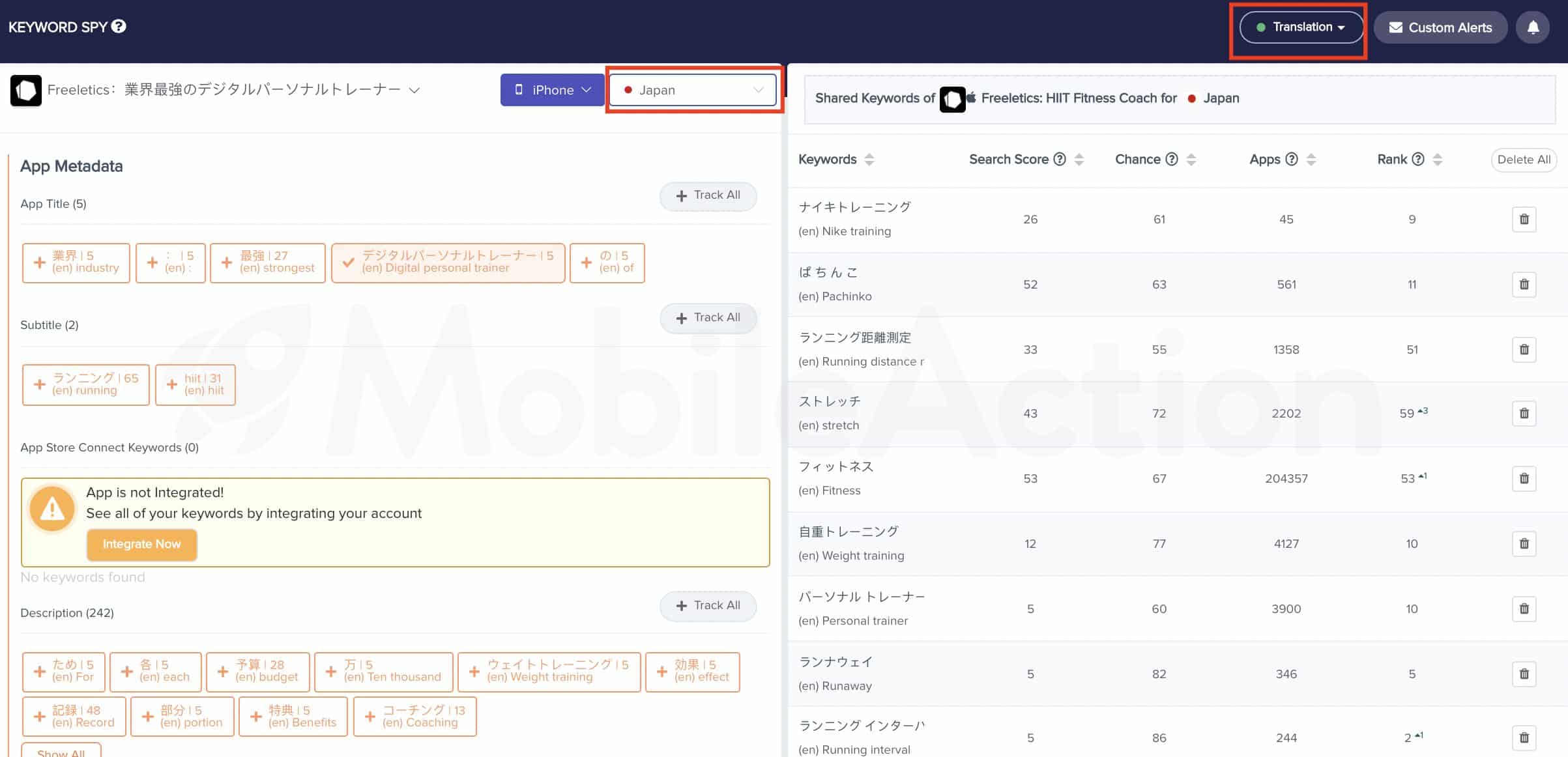Sort table by Rank arrows
Image resolution: width=1568 pixels, height=757 pixels.
pyautogui.click(x=1437, y=160)
